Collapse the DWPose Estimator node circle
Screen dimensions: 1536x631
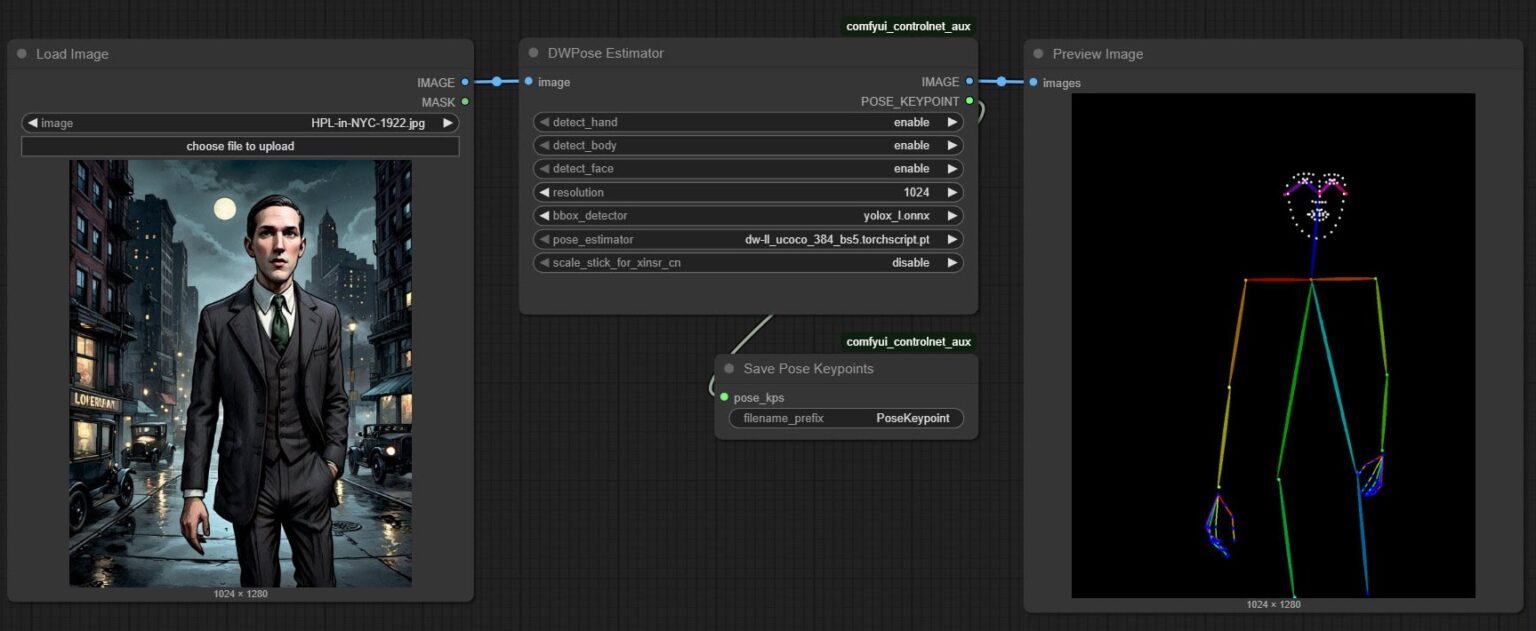coord(532,53)
